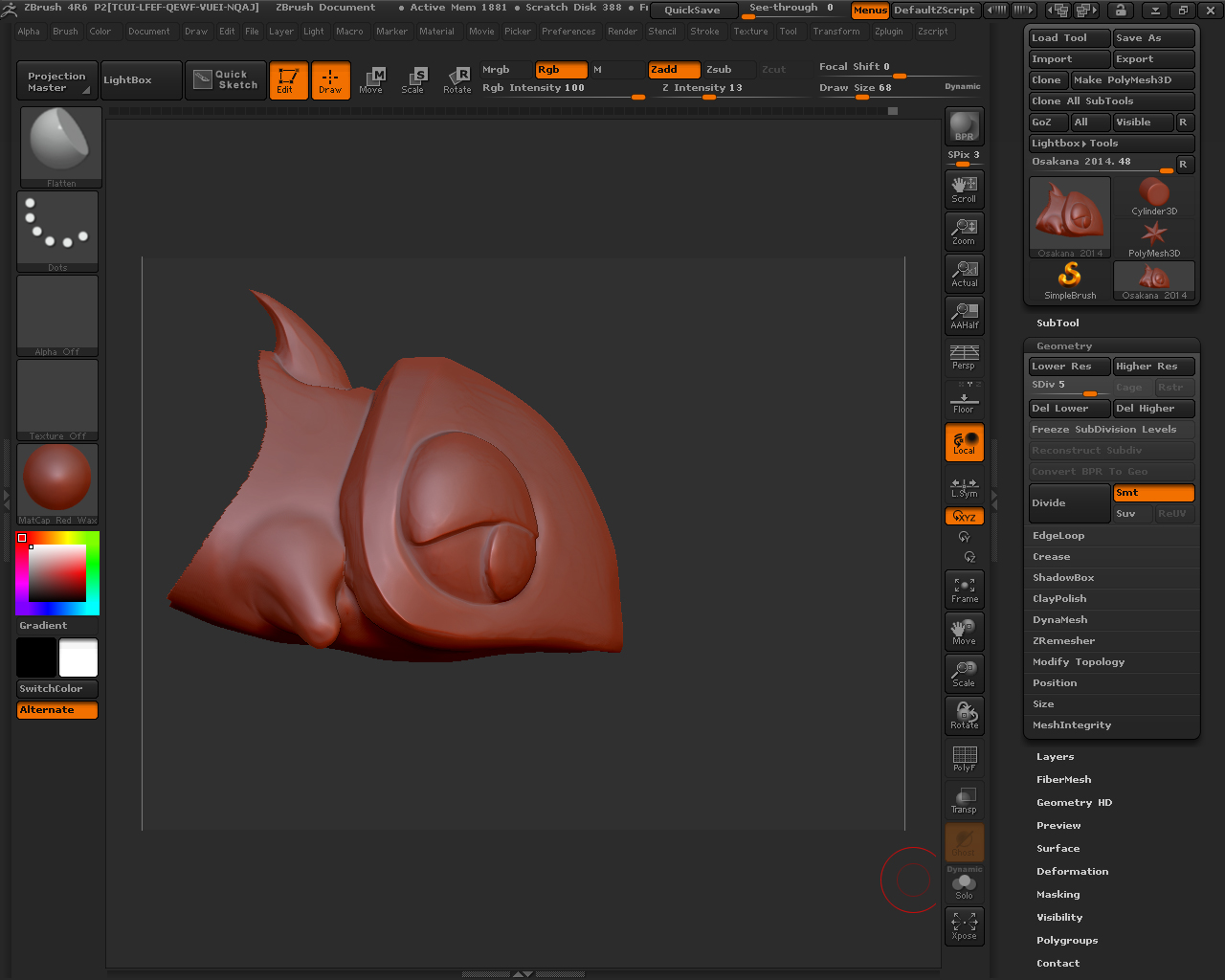Select top shelf Rotate mode
Viewport: 1225px width, 980px height.
(x=457, y=80)
